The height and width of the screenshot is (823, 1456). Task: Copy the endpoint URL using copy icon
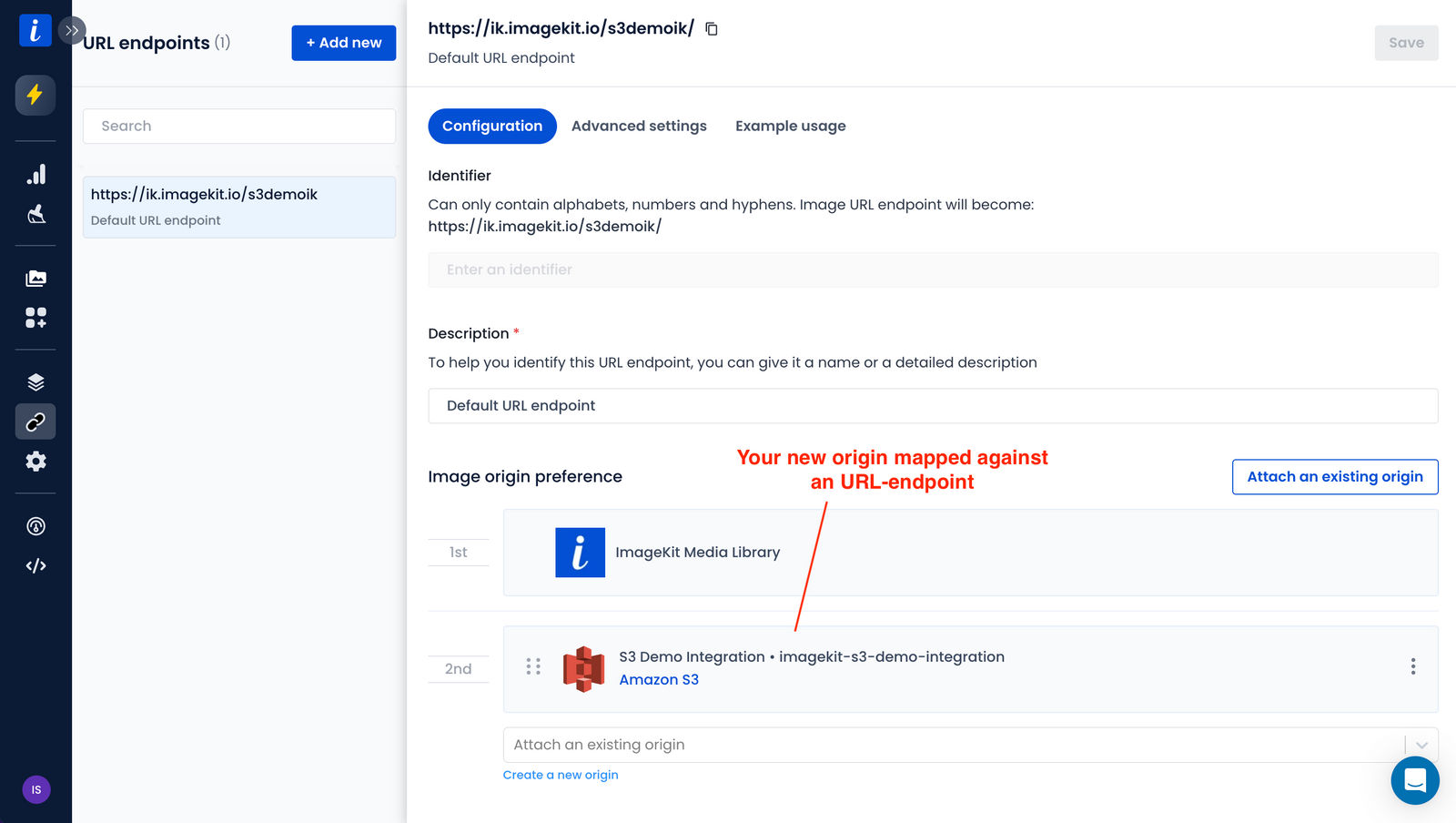[x=710, y=29]
